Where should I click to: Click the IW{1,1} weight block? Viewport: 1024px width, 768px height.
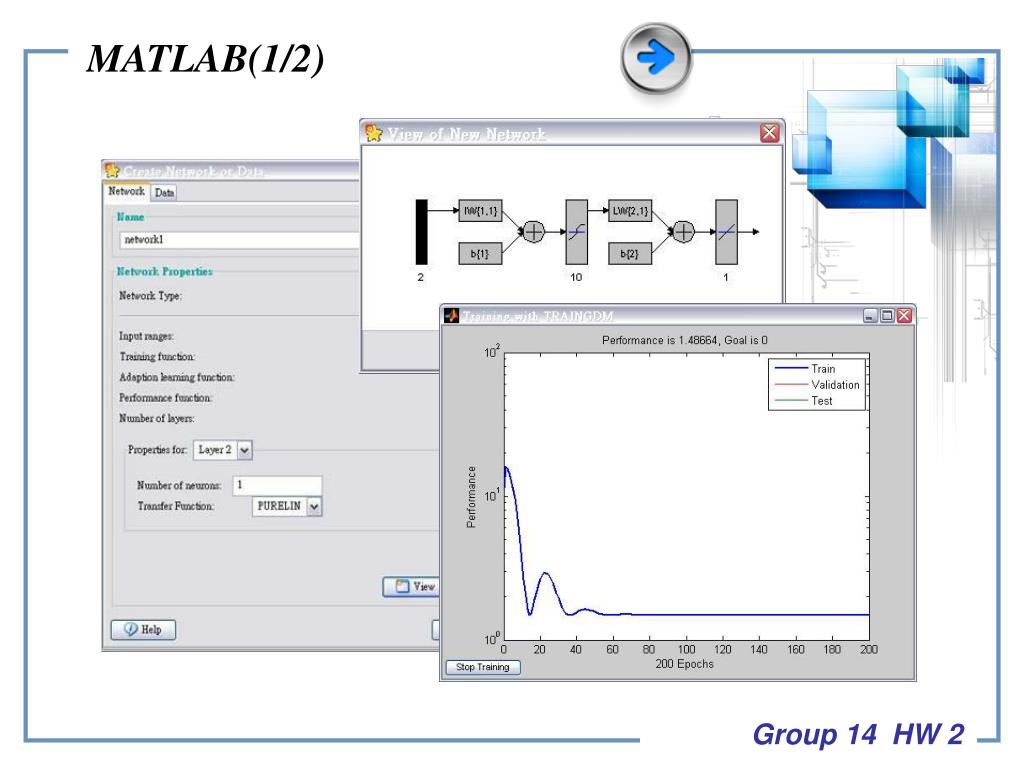[480, 211]
